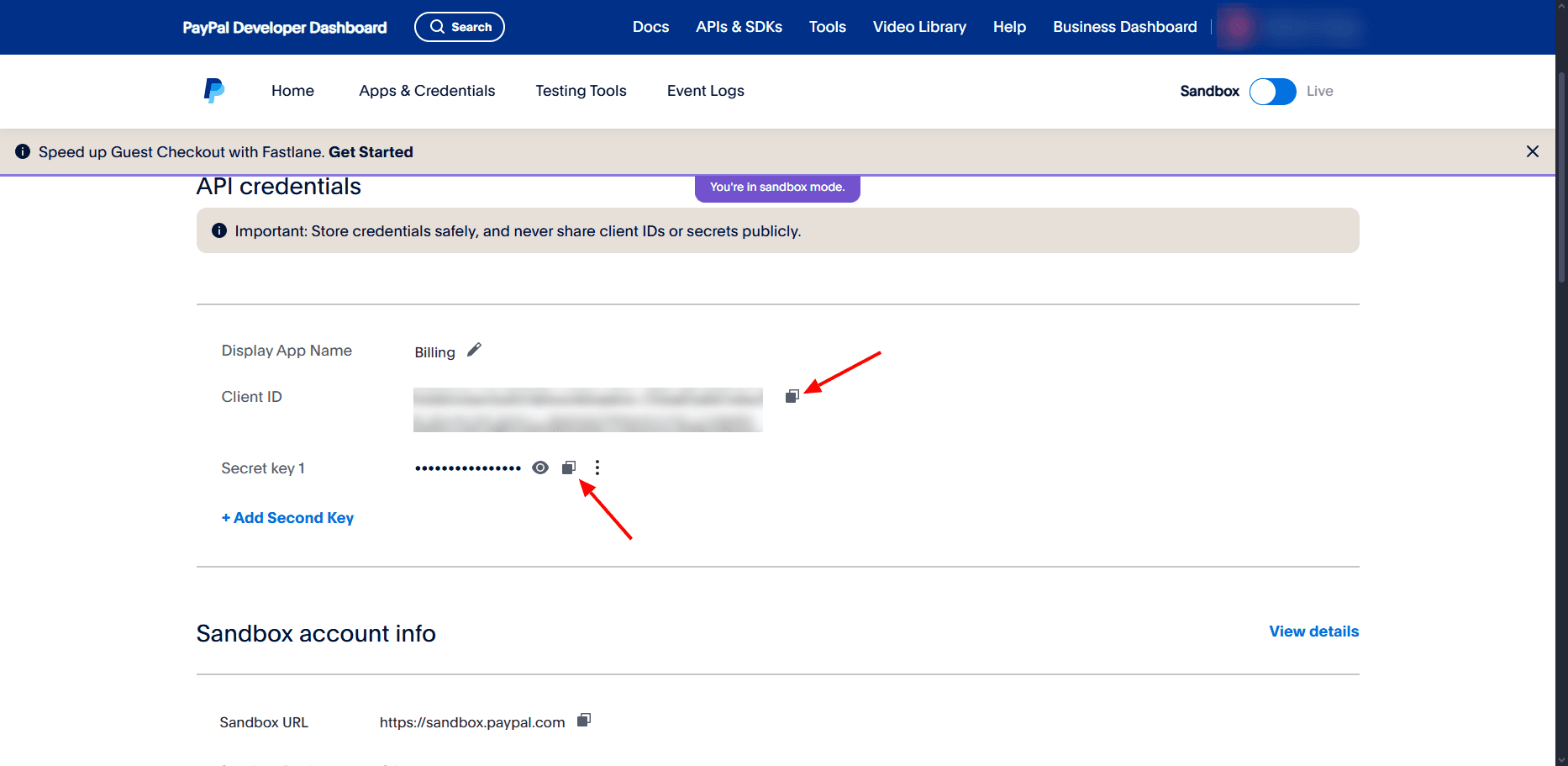Viewport: 1568px width, 766px height.
Task: Dismiss the Fastlane banner
Action: (x=1532, y=151)
